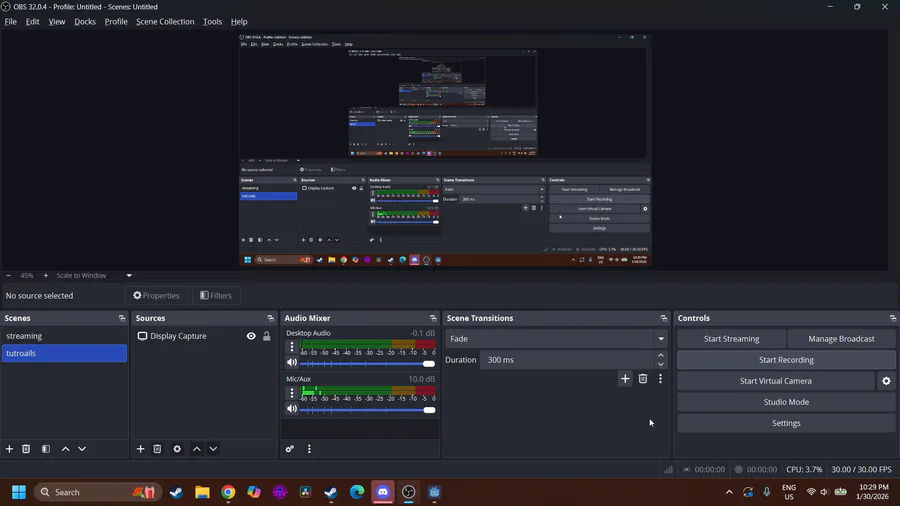This screenshot has width=900, height=506.
Task: Move scene up with the arrow icon
Action: 65,449
